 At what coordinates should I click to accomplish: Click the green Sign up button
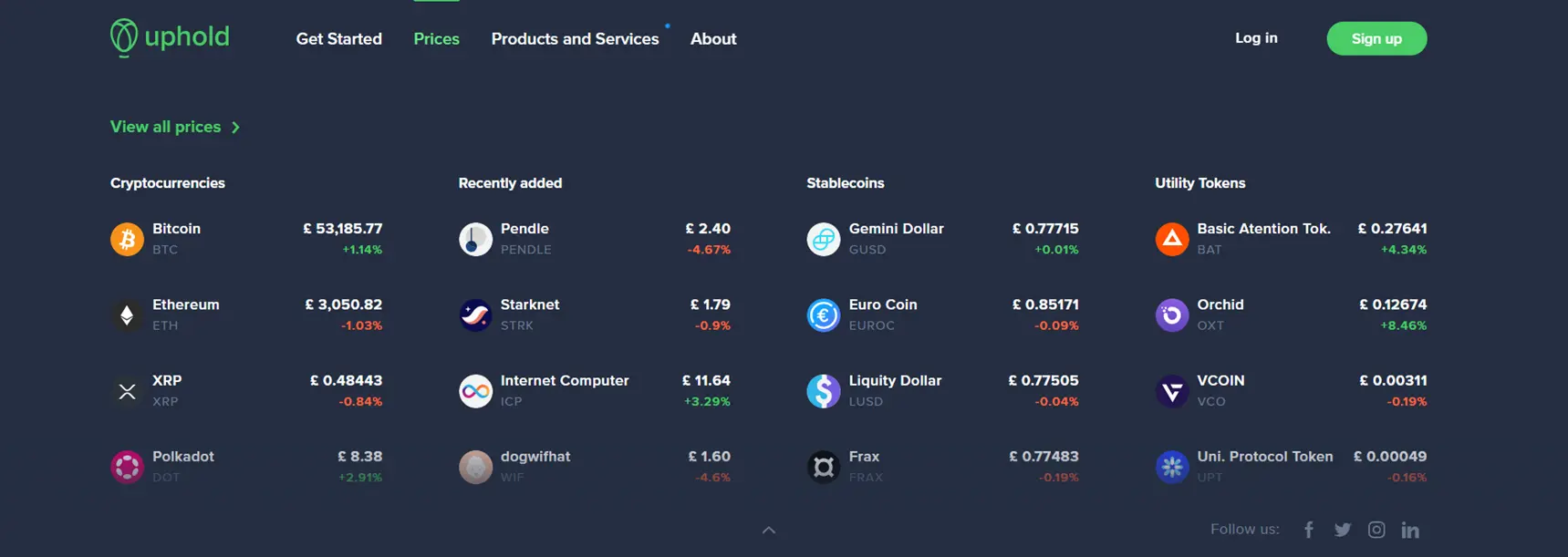[1376, 38]
